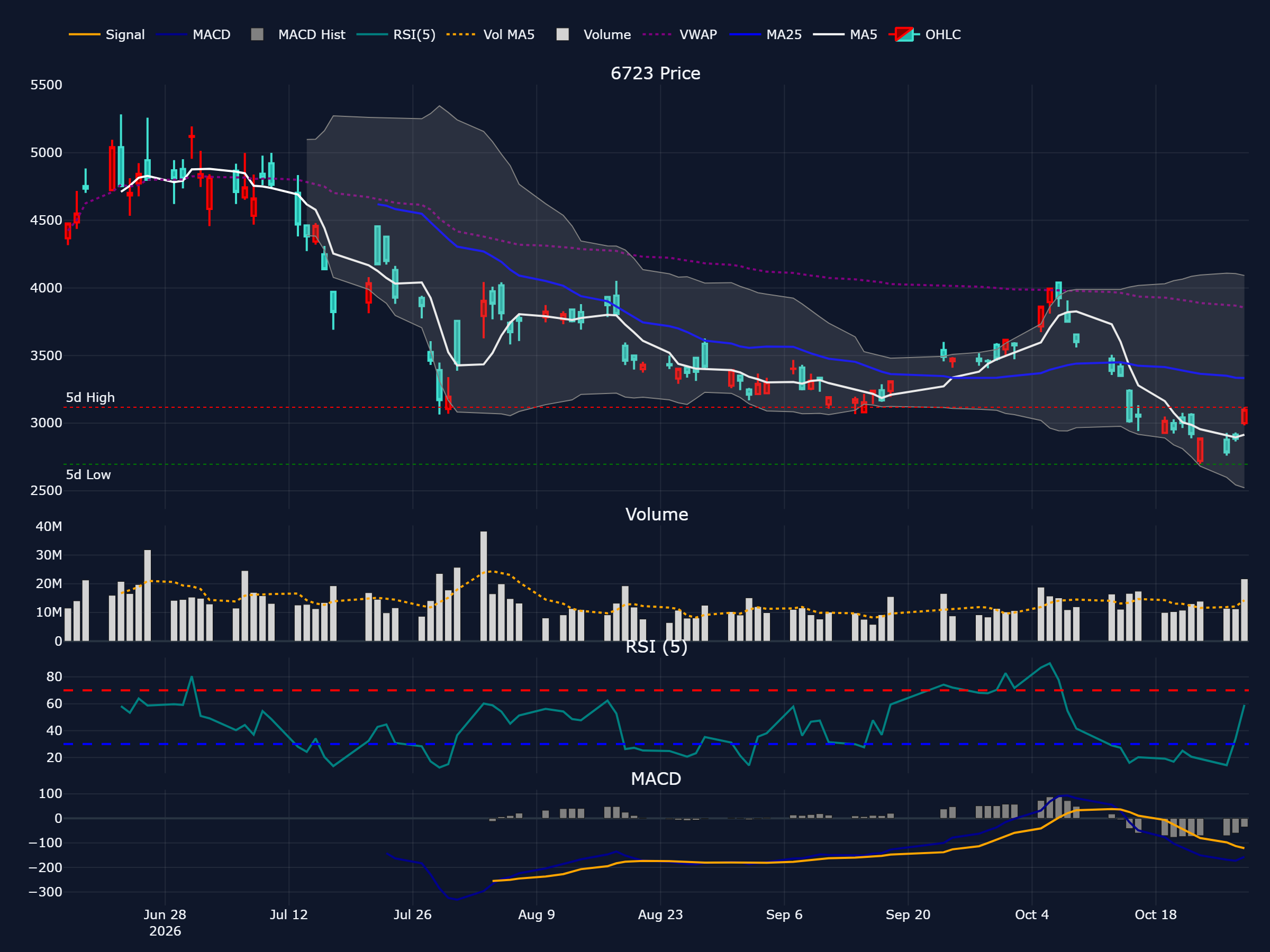Hide the Vol MA5 legend item

point(491,34)
